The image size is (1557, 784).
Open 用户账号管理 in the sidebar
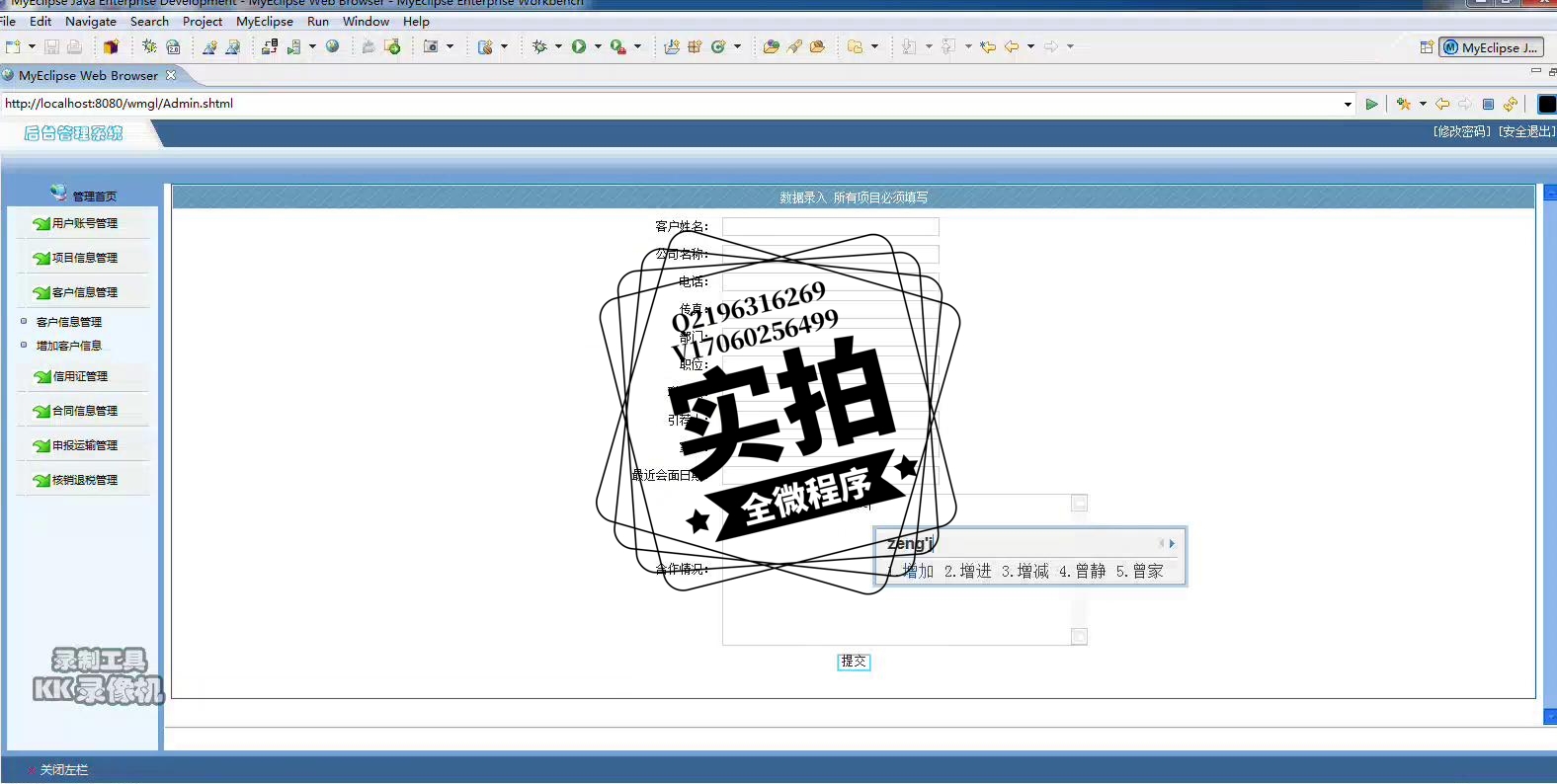coord(84,223)
